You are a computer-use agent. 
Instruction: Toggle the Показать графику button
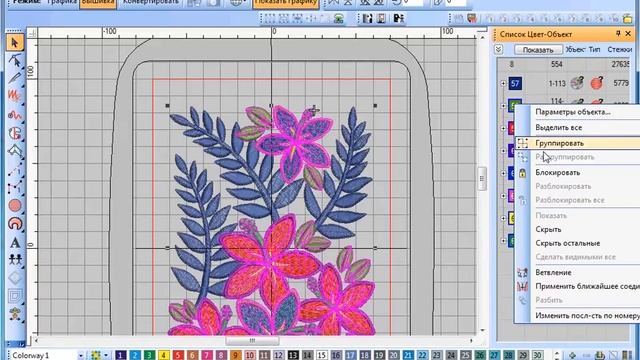[286, 2]
